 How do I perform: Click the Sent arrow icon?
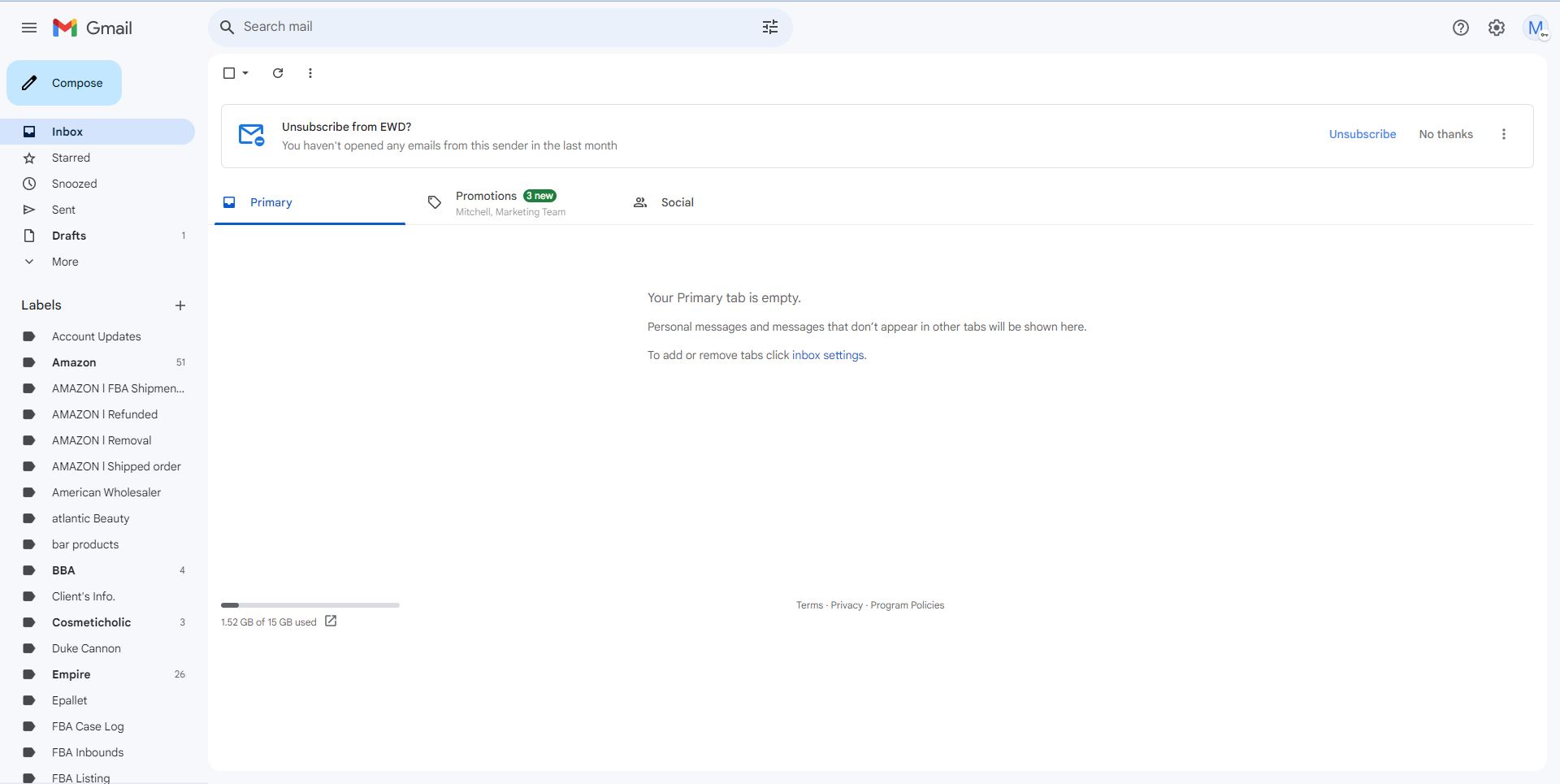point(29,210)
